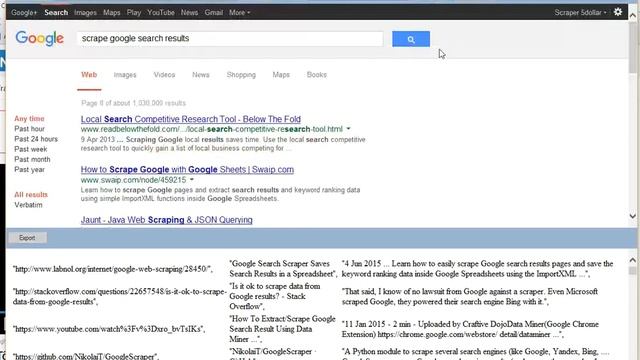The image size is (640, 360).
Task: Expand arrow next to swaip.com URL
Action: point(191,180)
